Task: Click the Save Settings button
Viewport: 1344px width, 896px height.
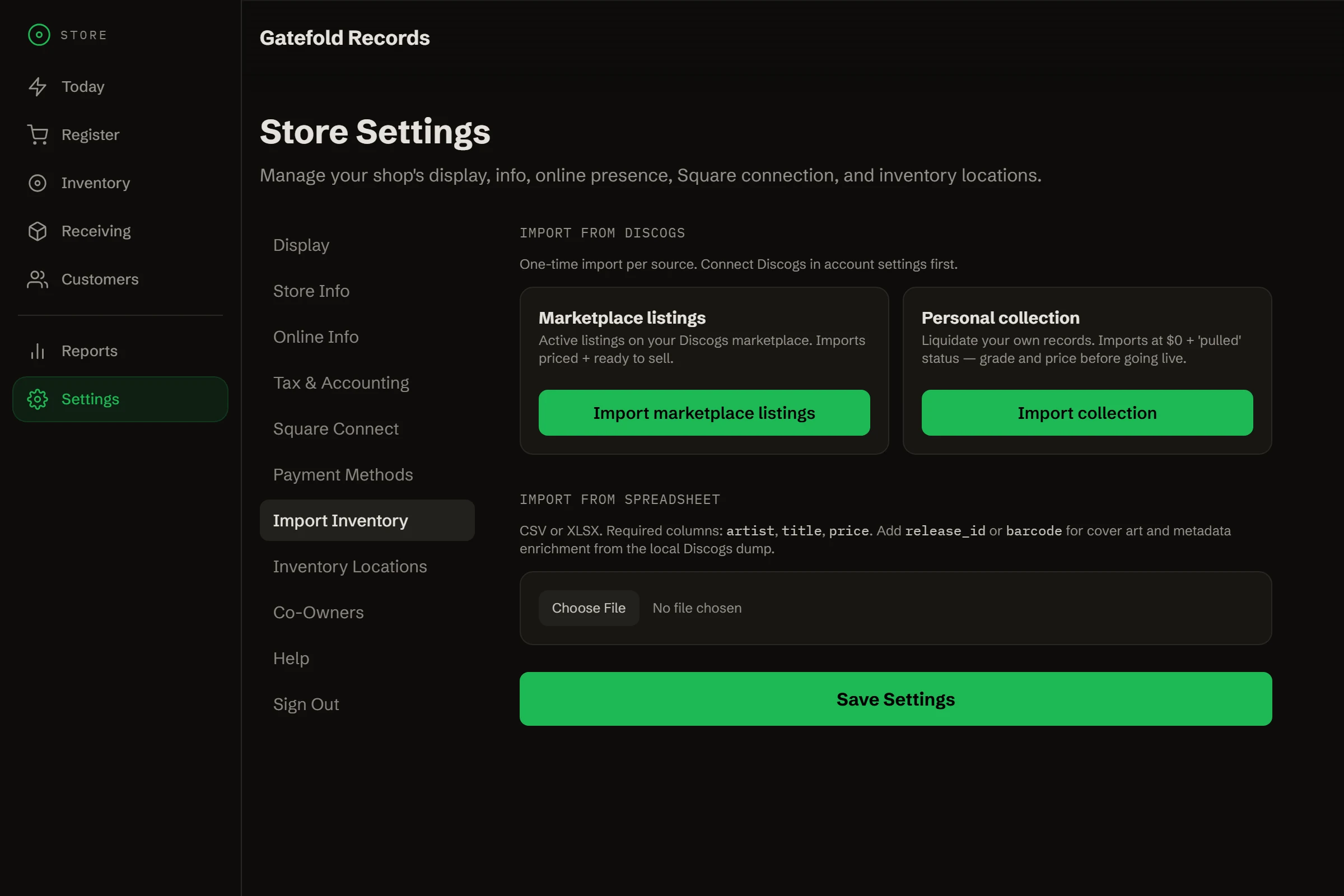Action: (895, 699)
